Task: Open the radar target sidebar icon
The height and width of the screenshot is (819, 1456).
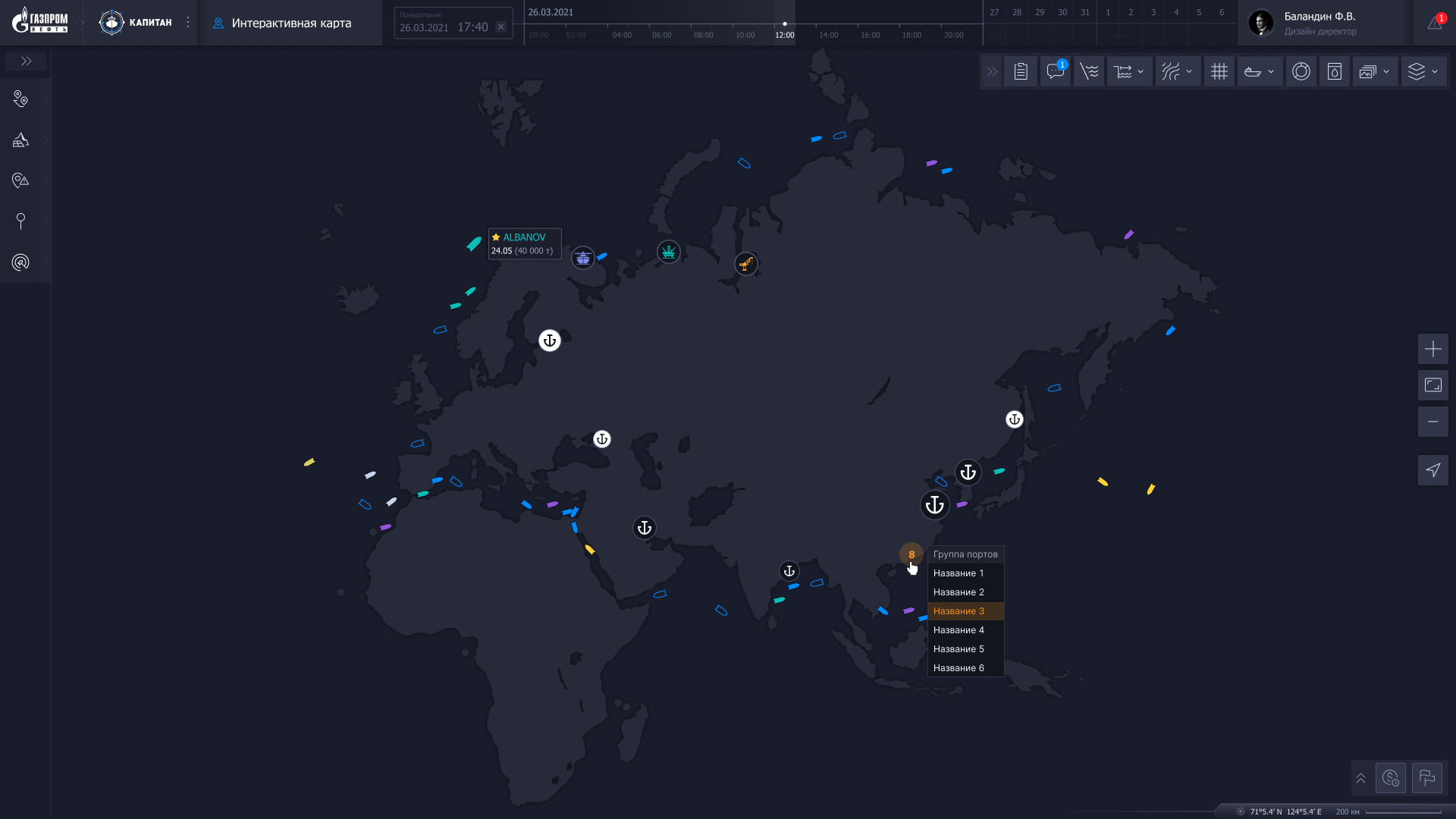Action: coord(20,262)
